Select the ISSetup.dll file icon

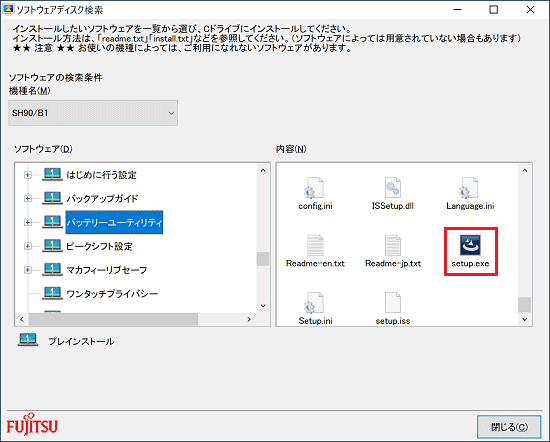point(392,188)
